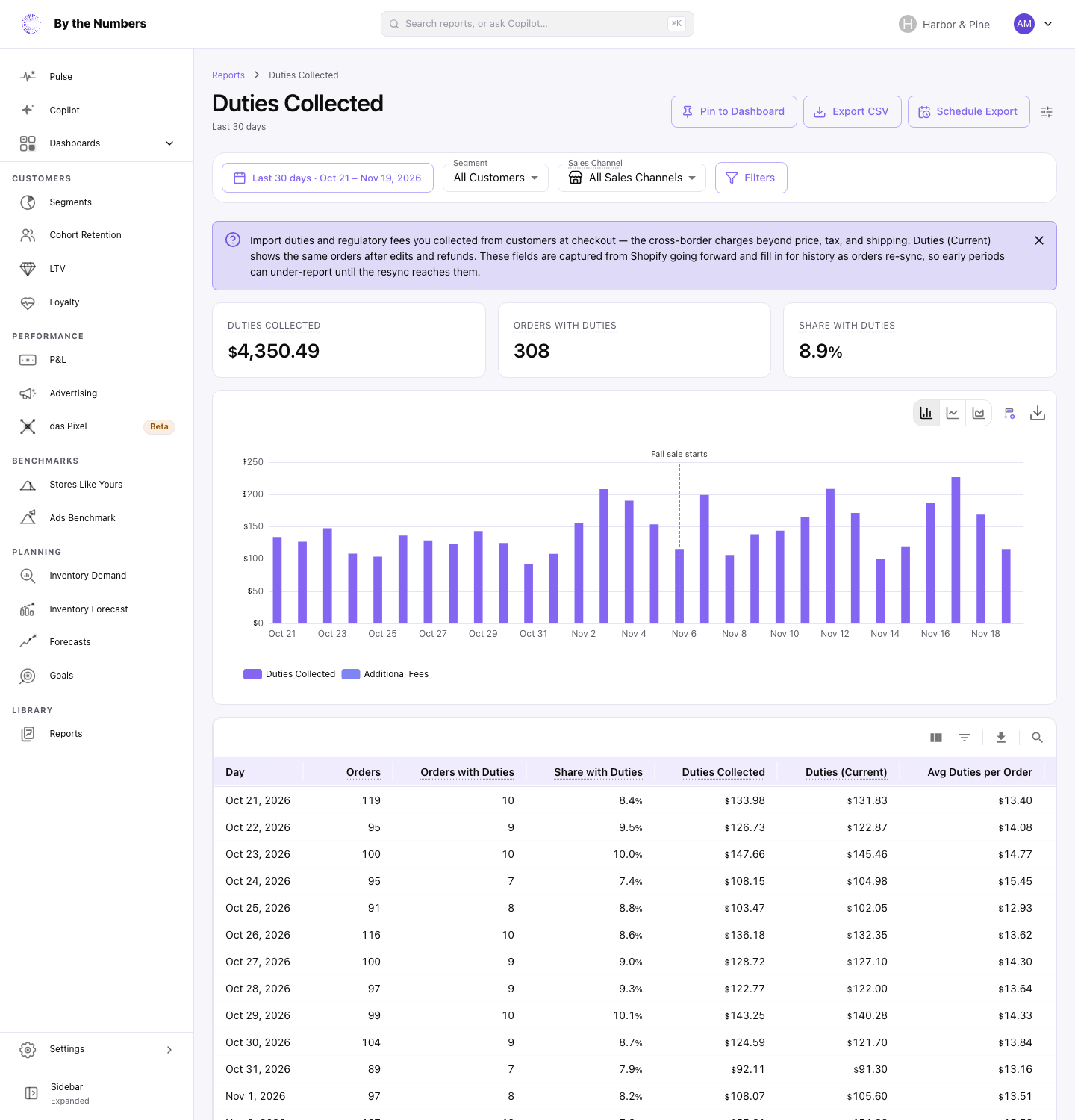The width and height of the screenshot is (1075, 1120).
Task: Click the help icon in info banner
Action: coord(233,240)
